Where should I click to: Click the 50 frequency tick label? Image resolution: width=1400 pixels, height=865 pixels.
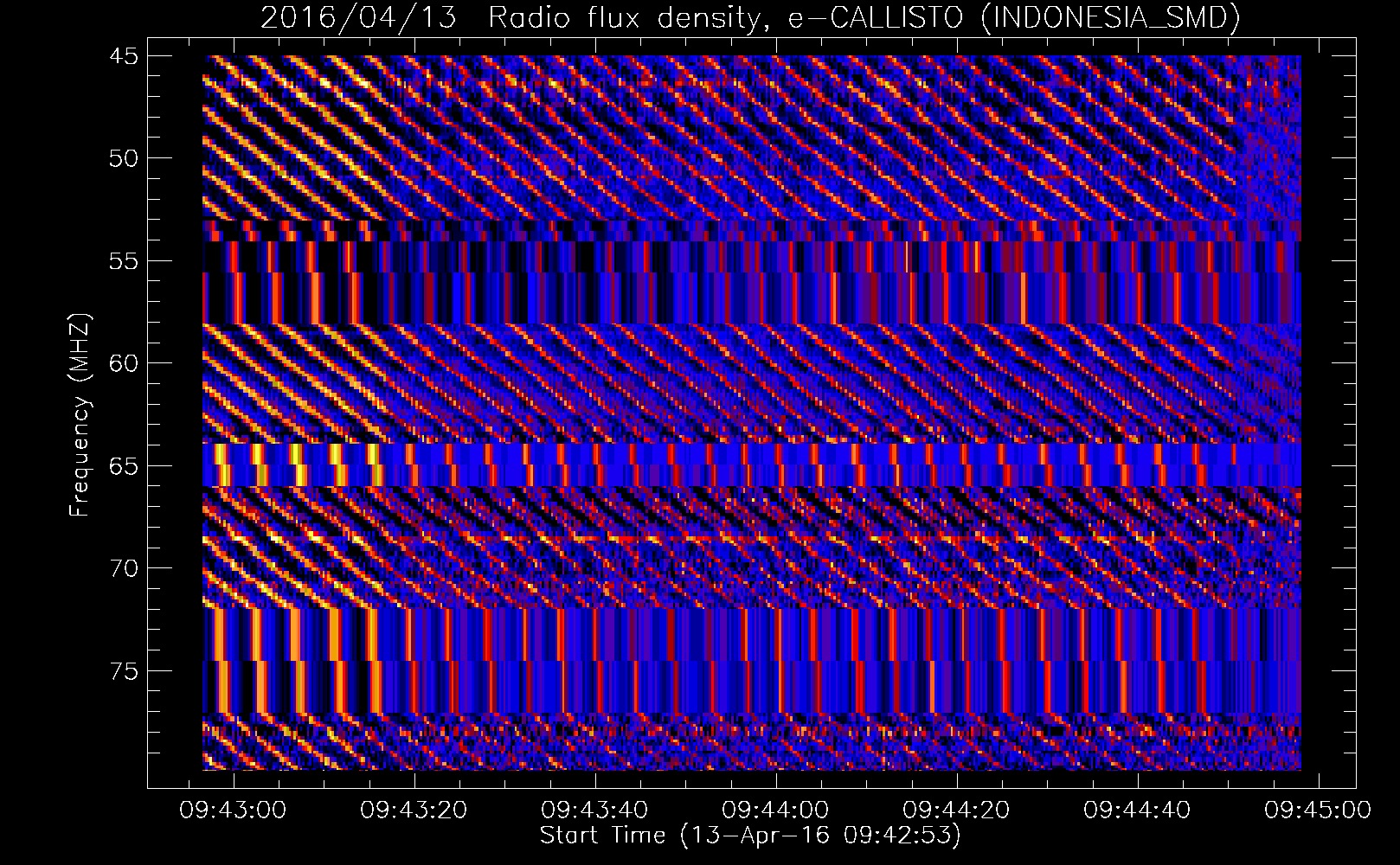(124, 158)
